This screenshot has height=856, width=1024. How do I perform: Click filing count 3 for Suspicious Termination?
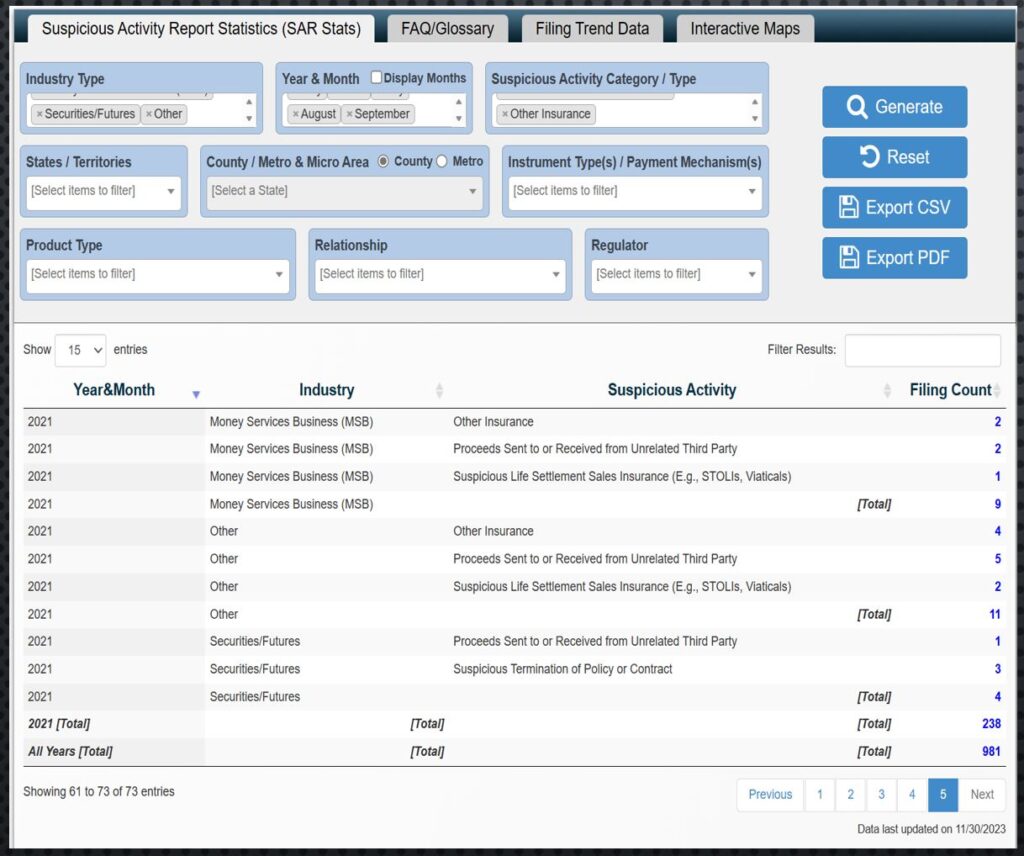click(997, 669)
